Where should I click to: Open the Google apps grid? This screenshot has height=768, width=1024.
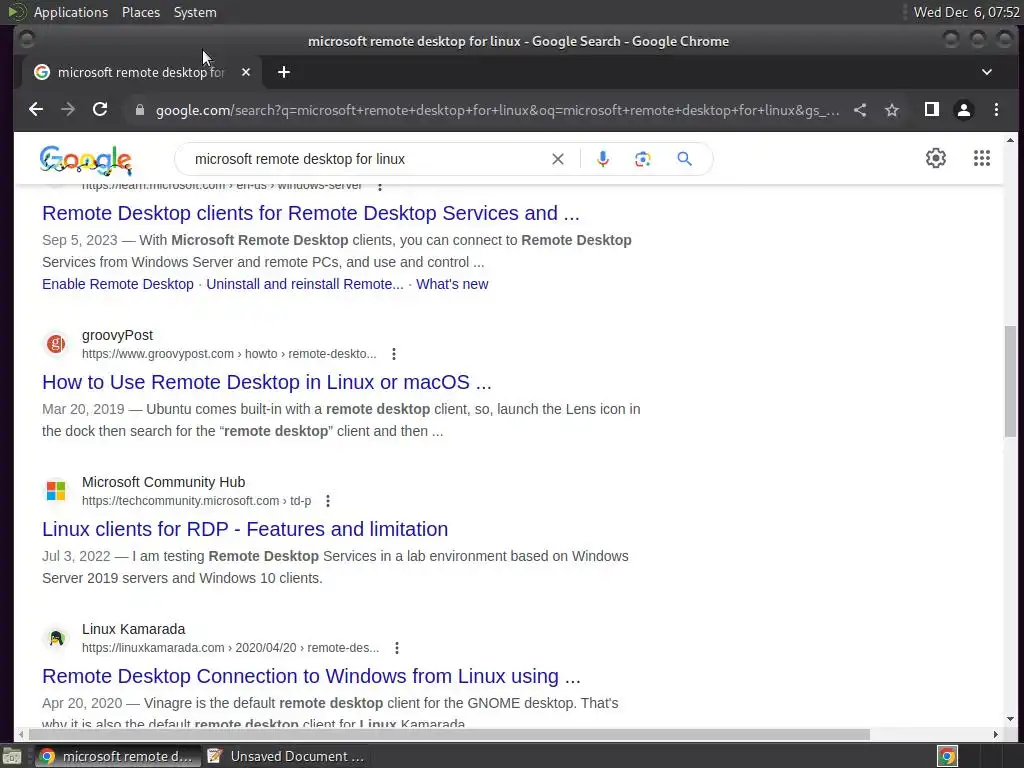pos(982,158)
